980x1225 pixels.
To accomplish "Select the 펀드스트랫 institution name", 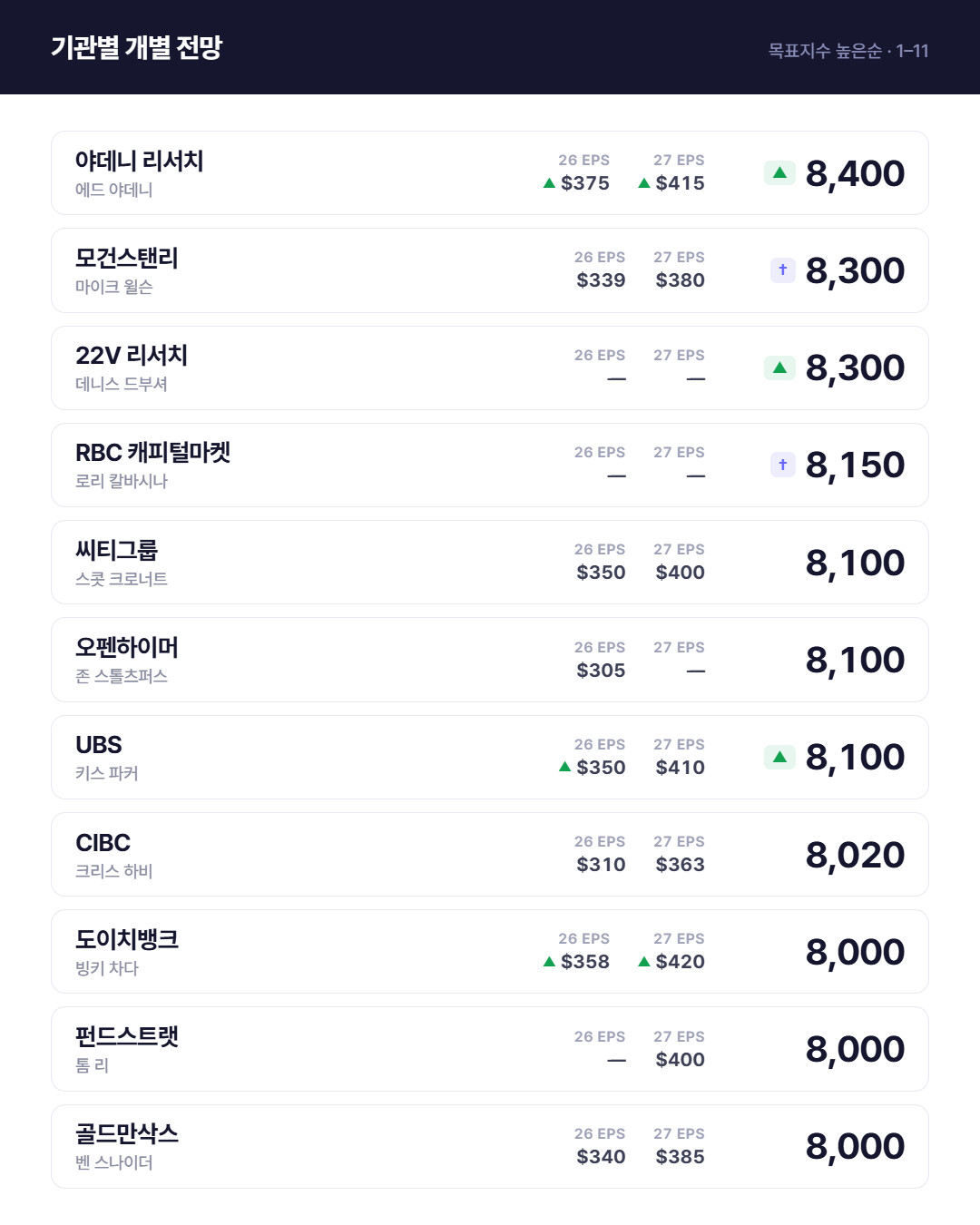I will coord(127,1036).
